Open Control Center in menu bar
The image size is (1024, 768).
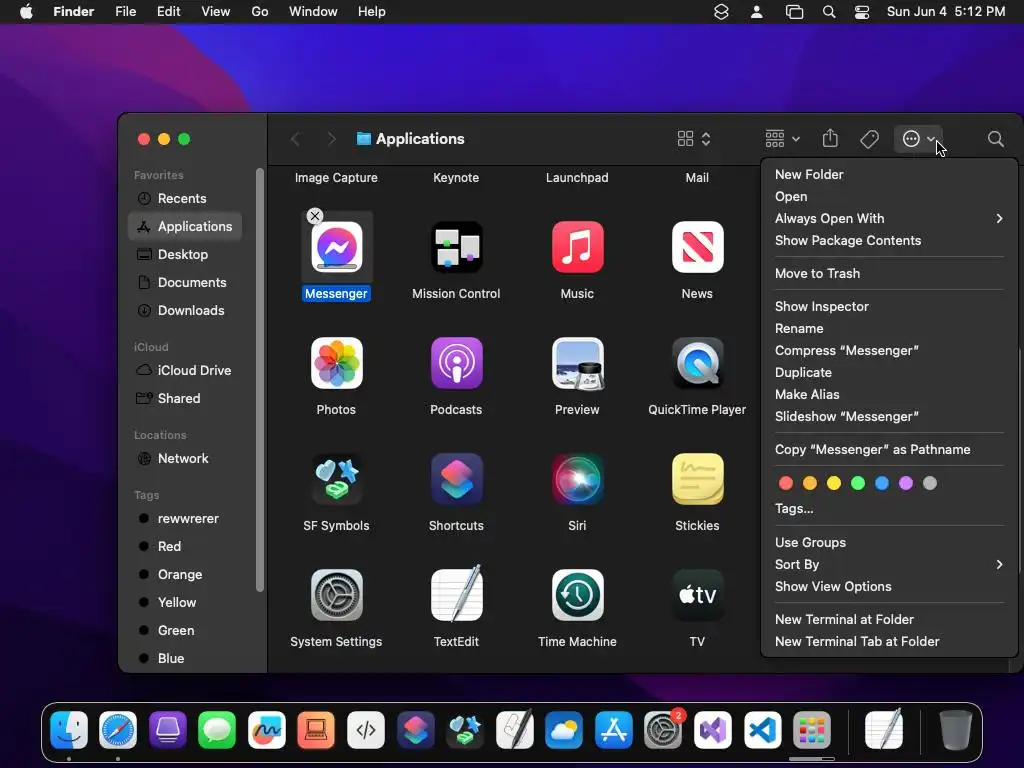click(862, 12)
